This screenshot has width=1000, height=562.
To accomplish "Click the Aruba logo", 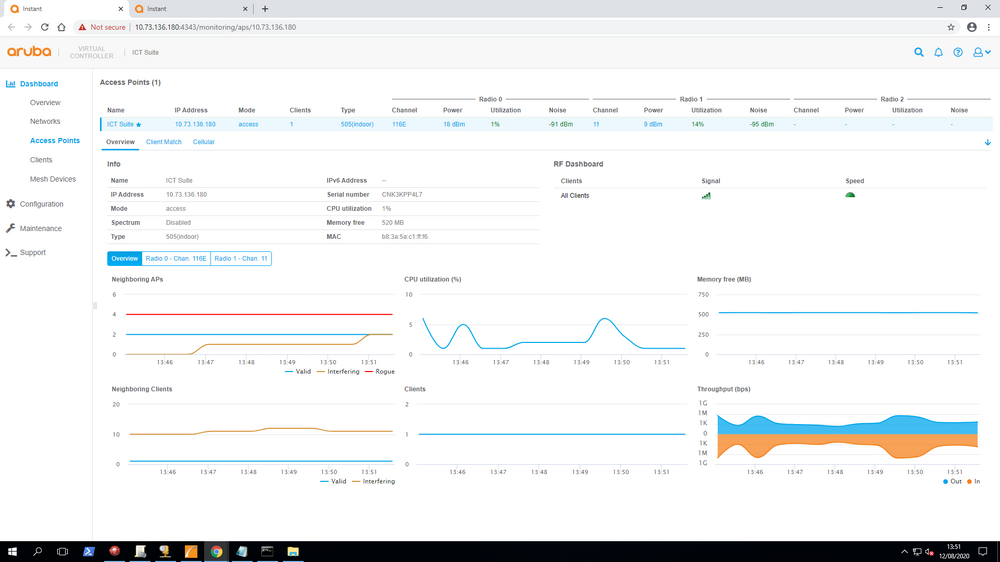I will tap(29, 52).
